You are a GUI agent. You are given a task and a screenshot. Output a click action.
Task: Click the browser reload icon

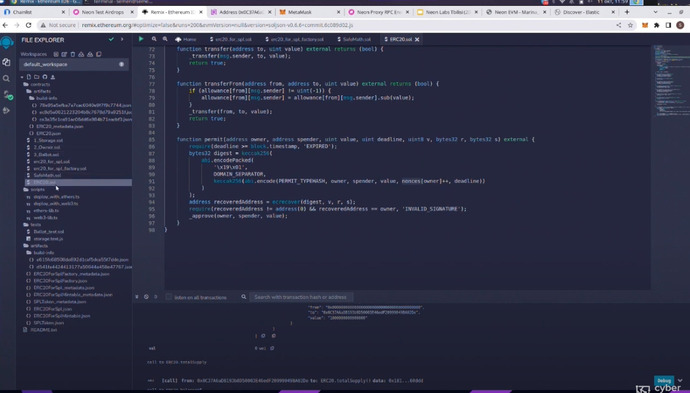click(29, 26)
